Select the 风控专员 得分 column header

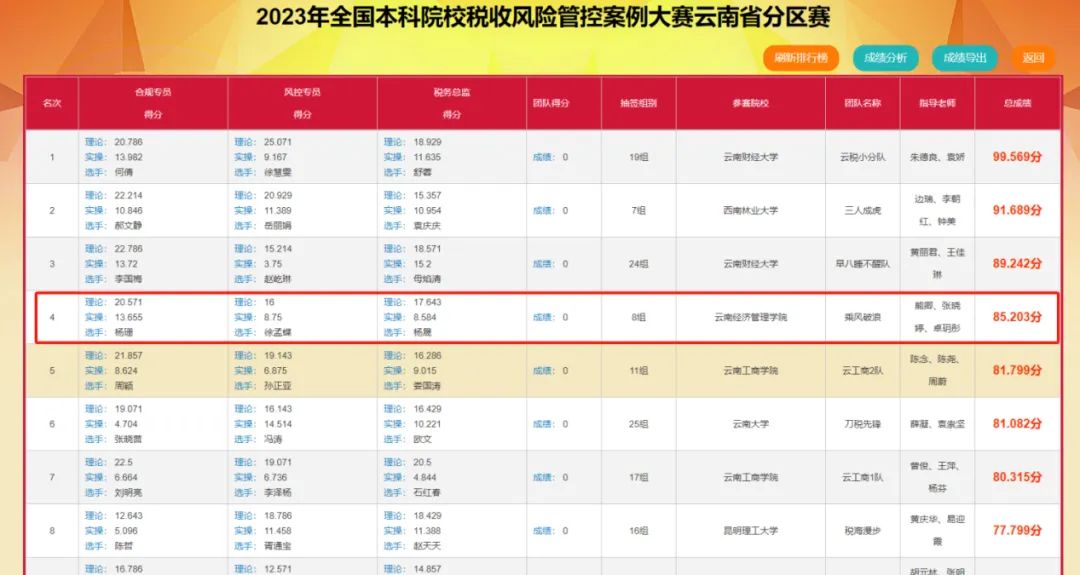click(302, 103)
